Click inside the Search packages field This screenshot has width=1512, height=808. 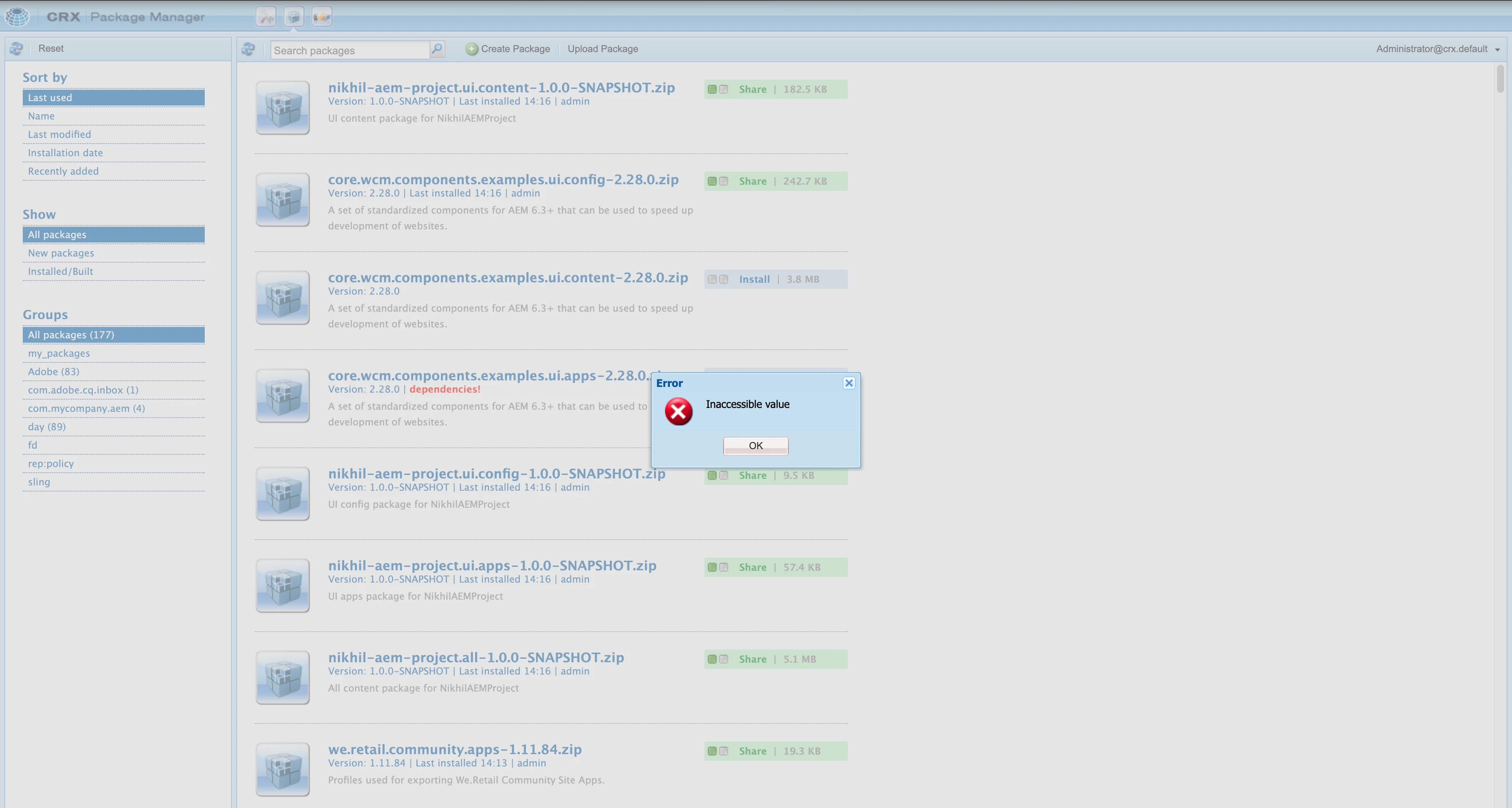(349, 50)
